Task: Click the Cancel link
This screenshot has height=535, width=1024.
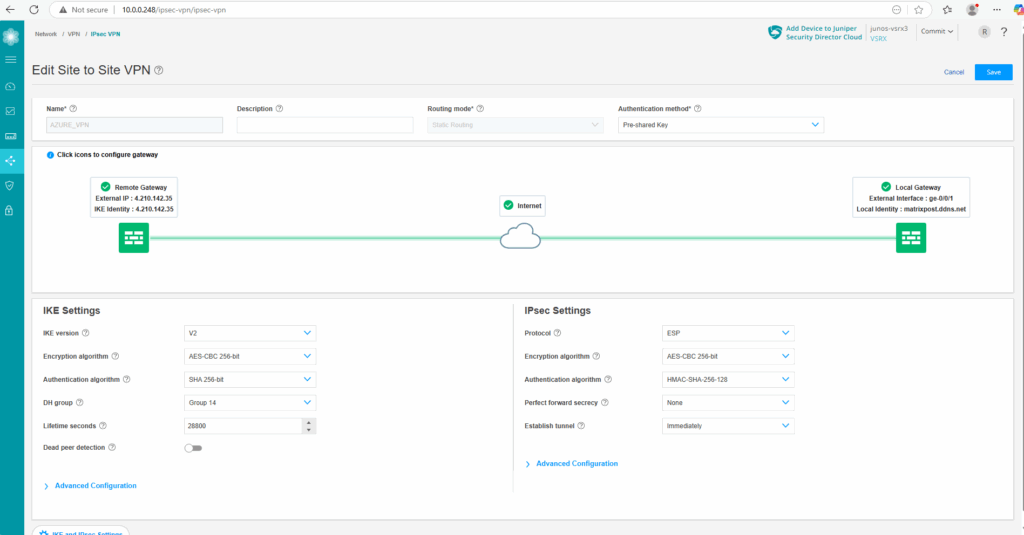Action: (953, 72)
